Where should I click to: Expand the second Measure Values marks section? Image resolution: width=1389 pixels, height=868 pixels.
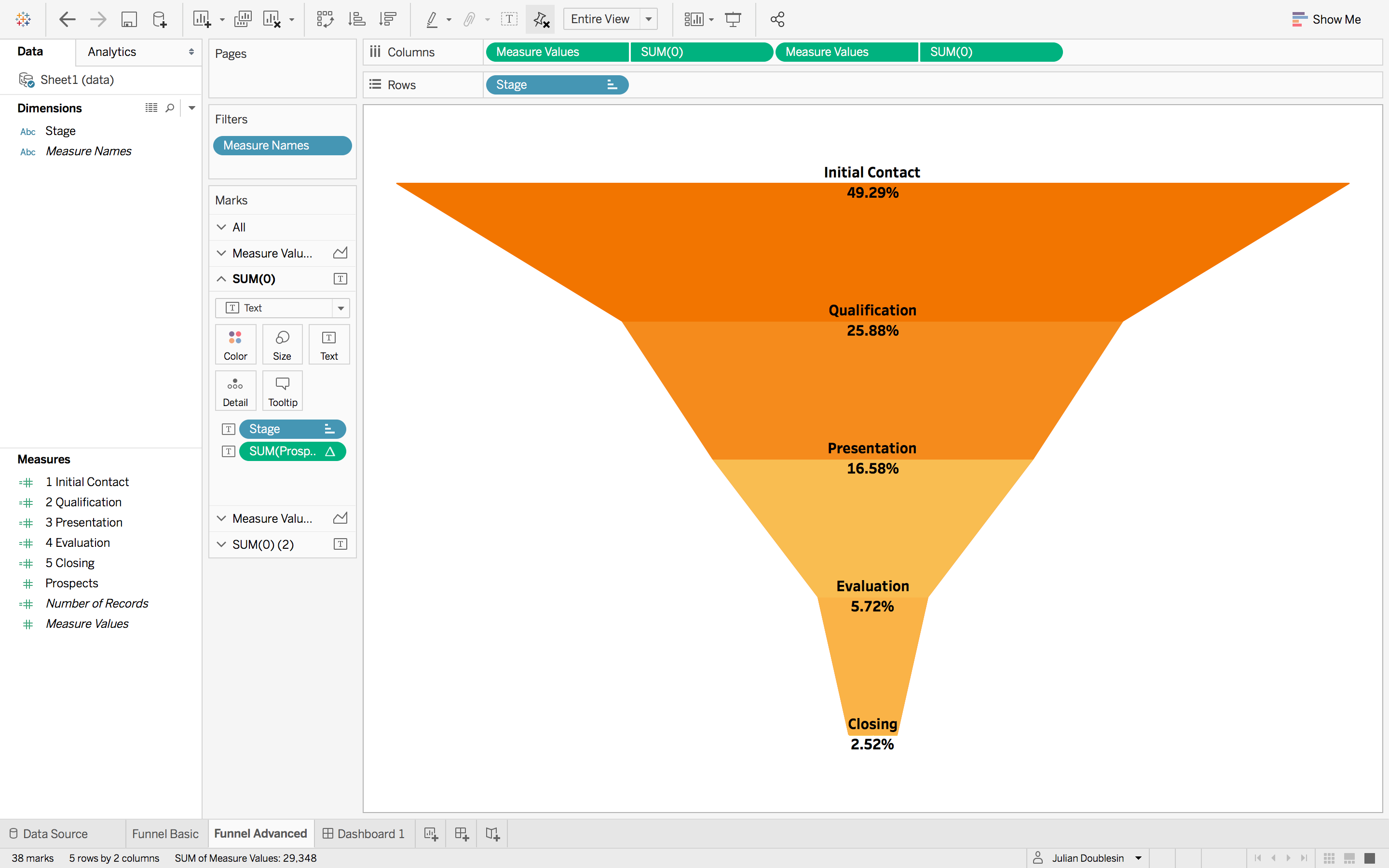[x=221, y=518]
